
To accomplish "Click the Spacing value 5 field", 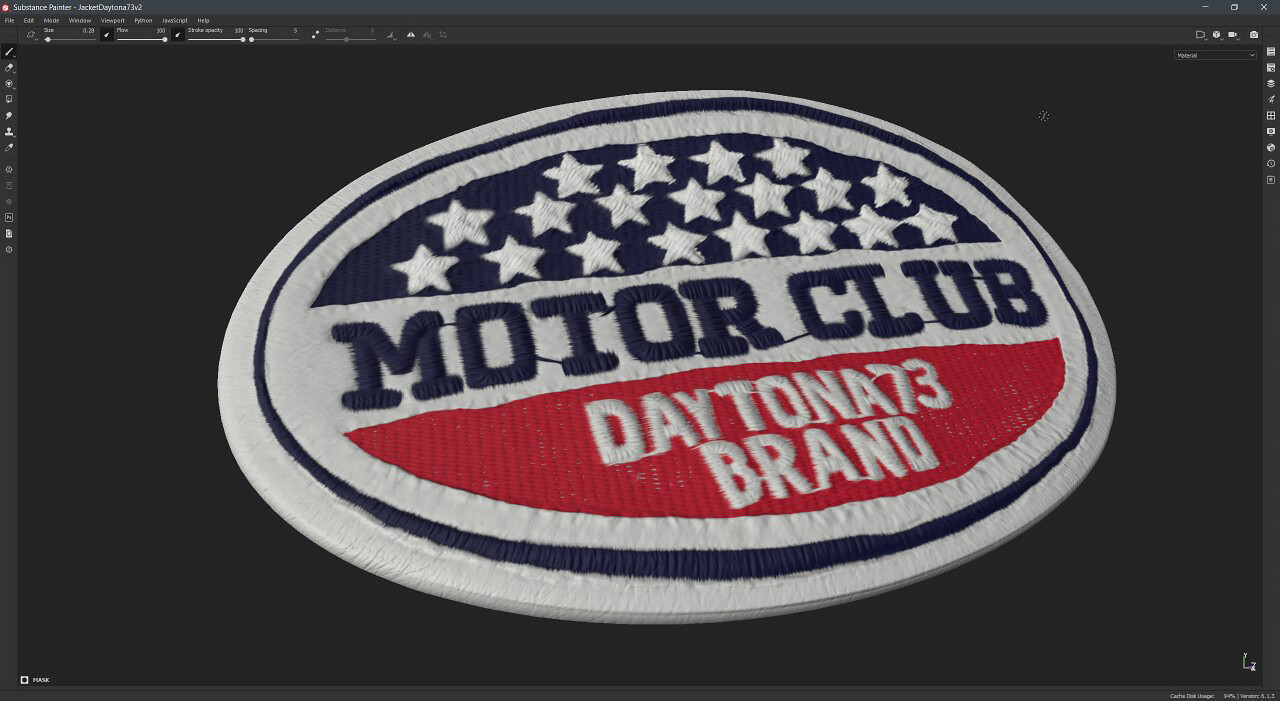I will click(x=295, y=31).
